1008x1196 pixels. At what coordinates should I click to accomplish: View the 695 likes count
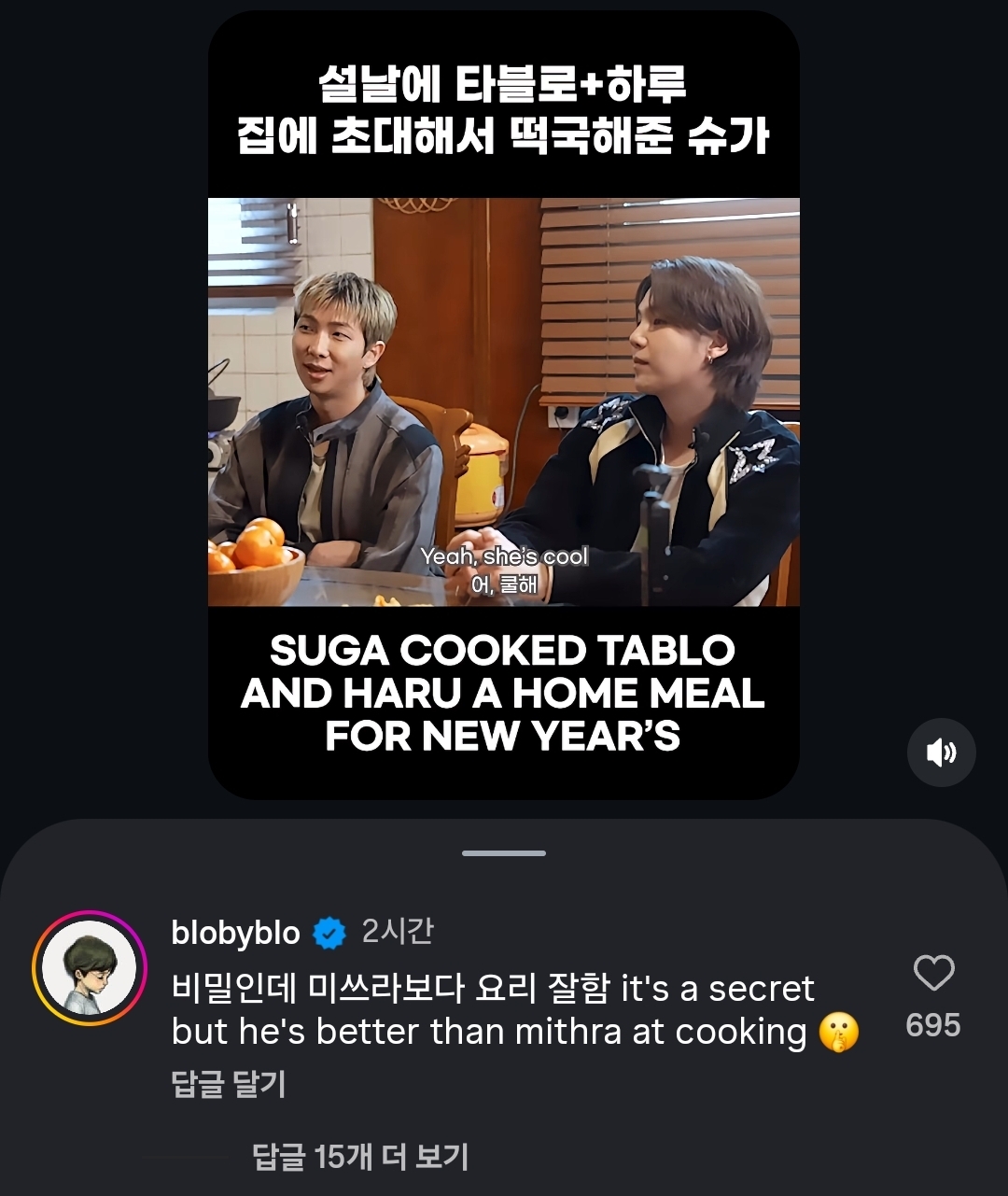point(933,1025)
